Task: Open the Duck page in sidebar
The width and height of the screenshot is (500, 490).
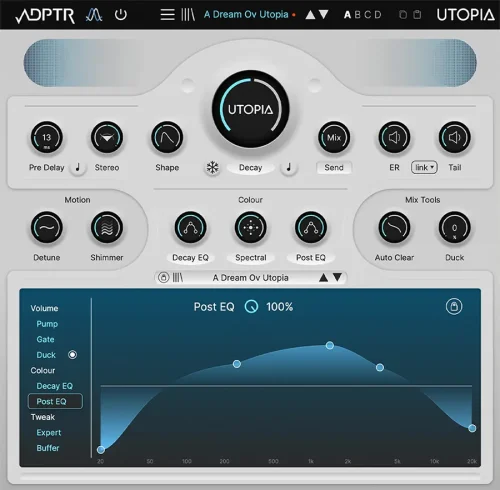Action: click(x=46, y=355)
